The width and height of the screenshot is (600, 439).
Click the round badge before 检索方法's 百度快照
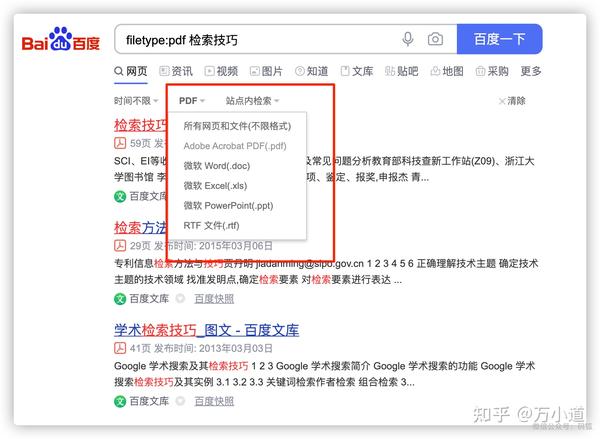coord(180,299)
